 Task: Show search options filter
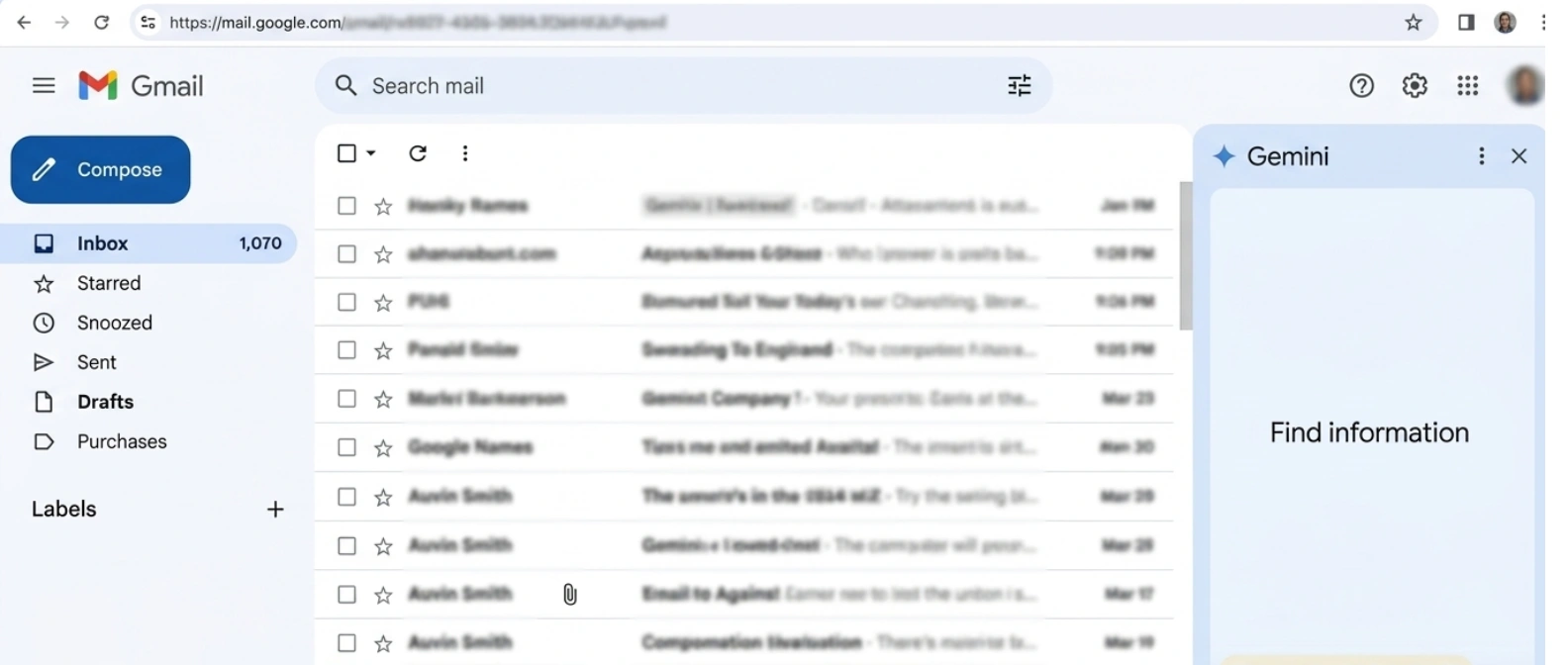[x=1020, y=86]
